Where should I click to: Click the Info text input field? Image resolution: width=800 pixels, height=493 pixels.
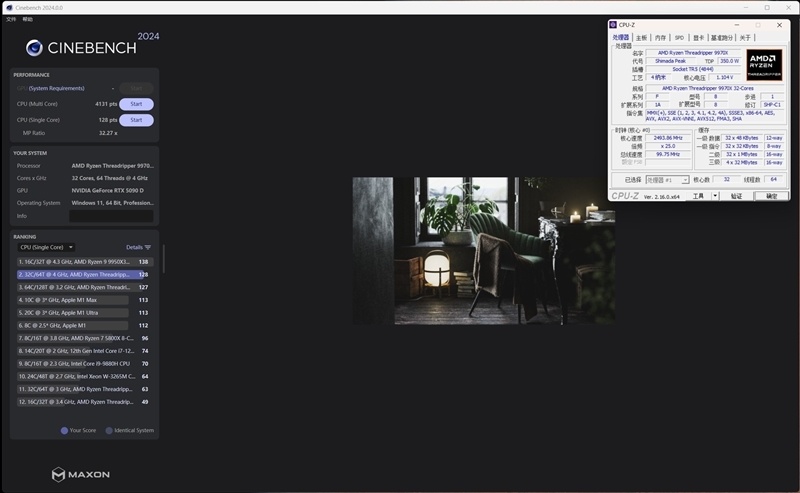(111, 216)
